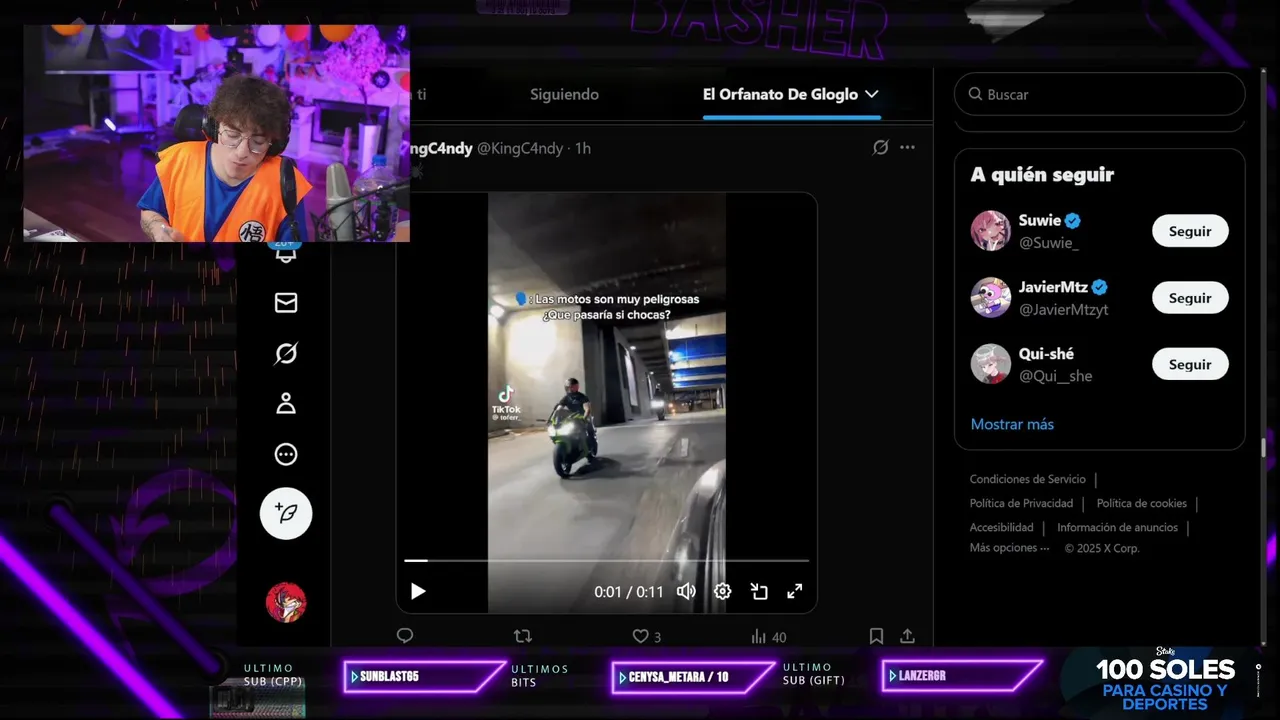Click the Suwie display name

pyautogui.click(x=1040, y=221)
